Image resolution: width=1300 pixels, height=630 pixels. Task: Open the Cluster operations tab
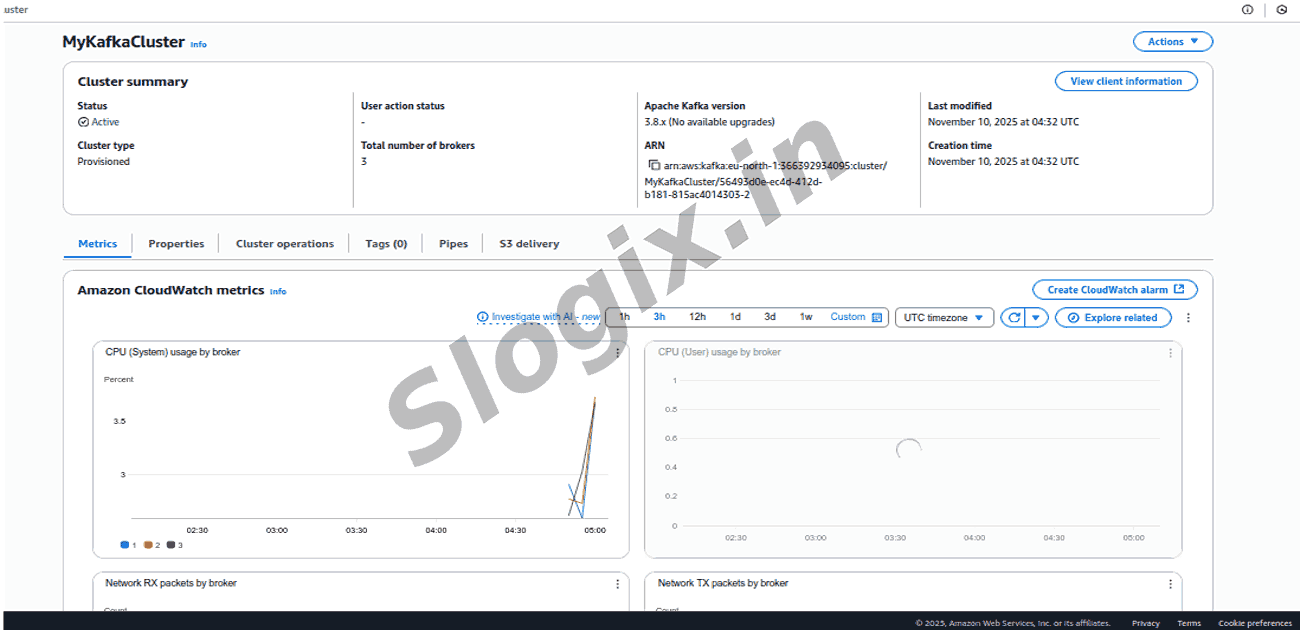click(x=285, y=244)
